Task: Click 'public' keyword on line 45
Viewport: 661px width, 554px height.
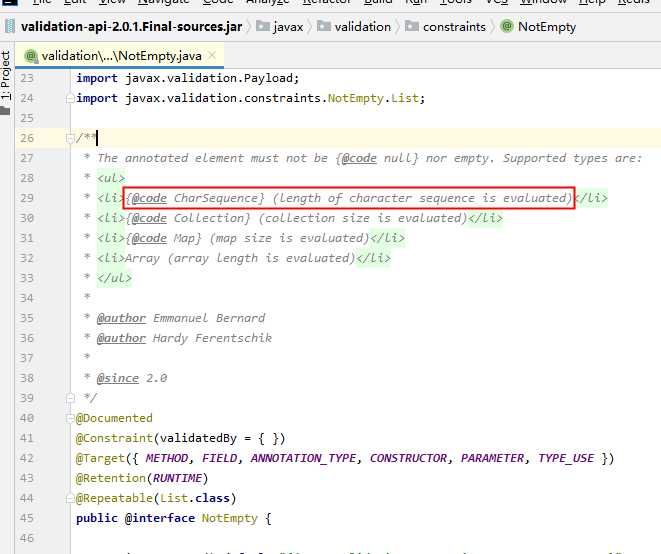Action: pos(97,518)
